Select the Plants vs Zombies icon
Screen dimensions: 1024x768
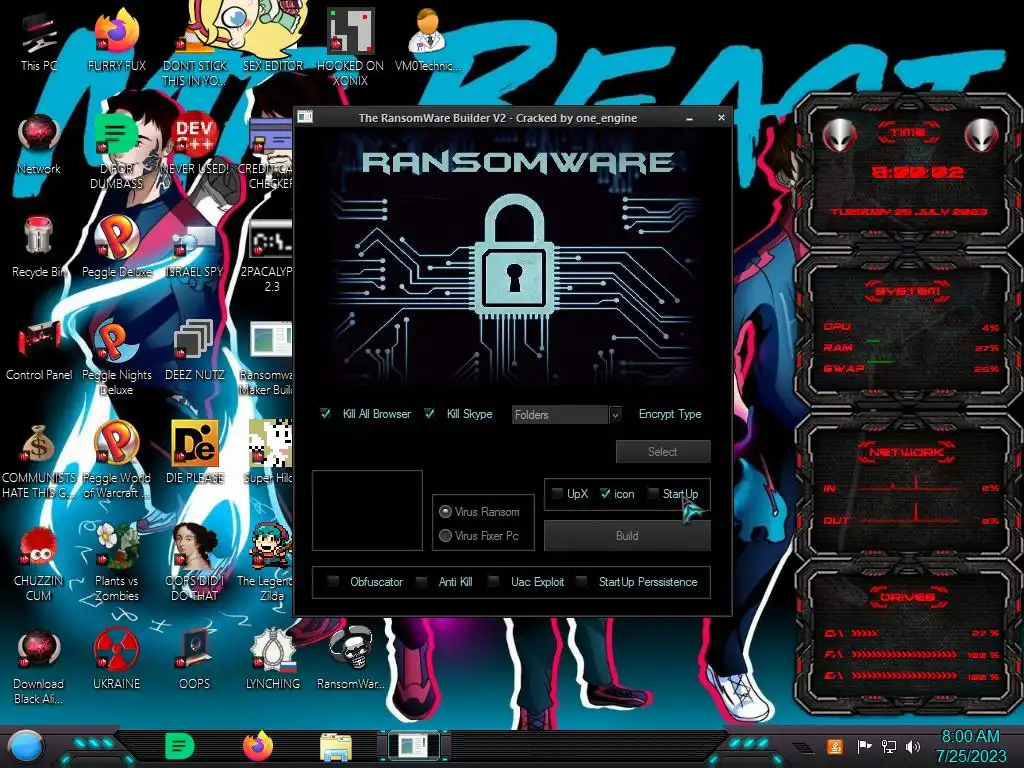click(x=116, y=564)
